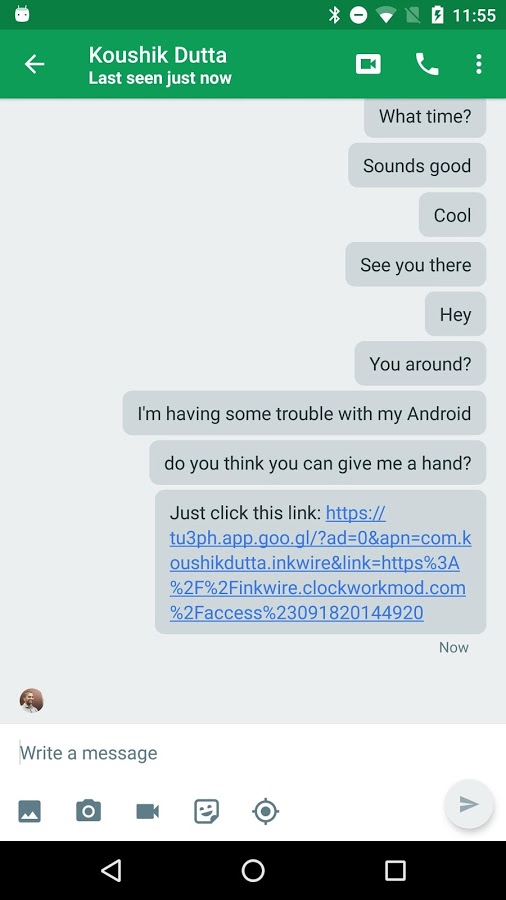506x900 pixels.
Task: Focus the Write a message field
Action: click(253, 752)
